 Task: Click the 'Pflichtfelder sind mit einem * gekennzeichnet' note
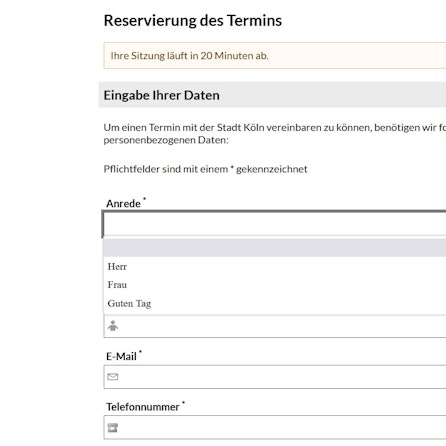pos(205,169)
